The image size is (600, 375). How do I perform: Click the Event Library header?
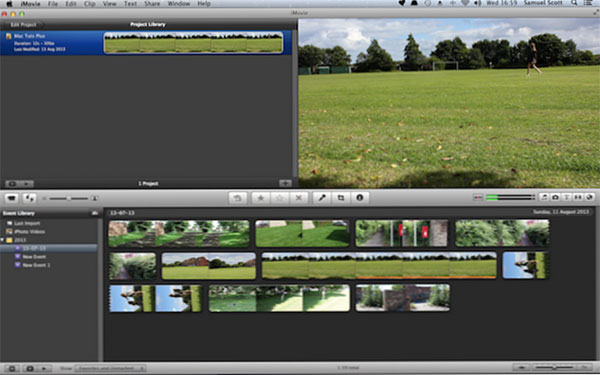coord(18,213)
